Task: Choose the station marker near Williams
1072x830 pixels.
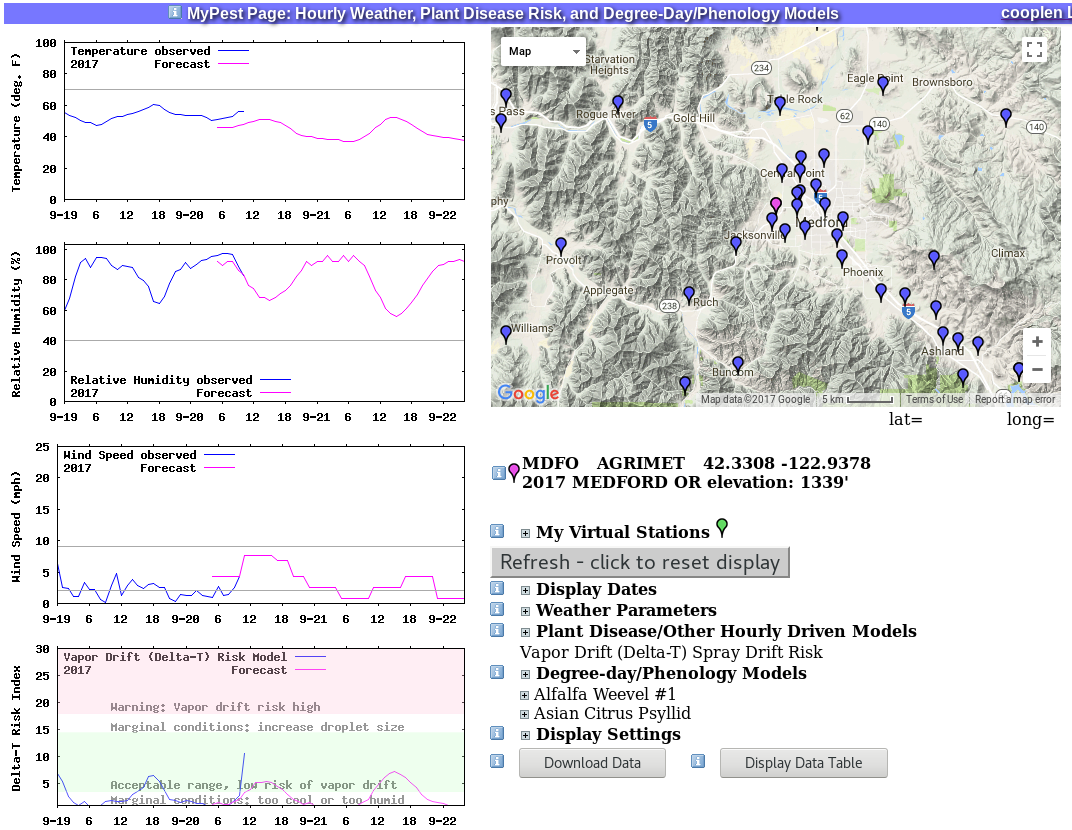Action: (506, 334)
